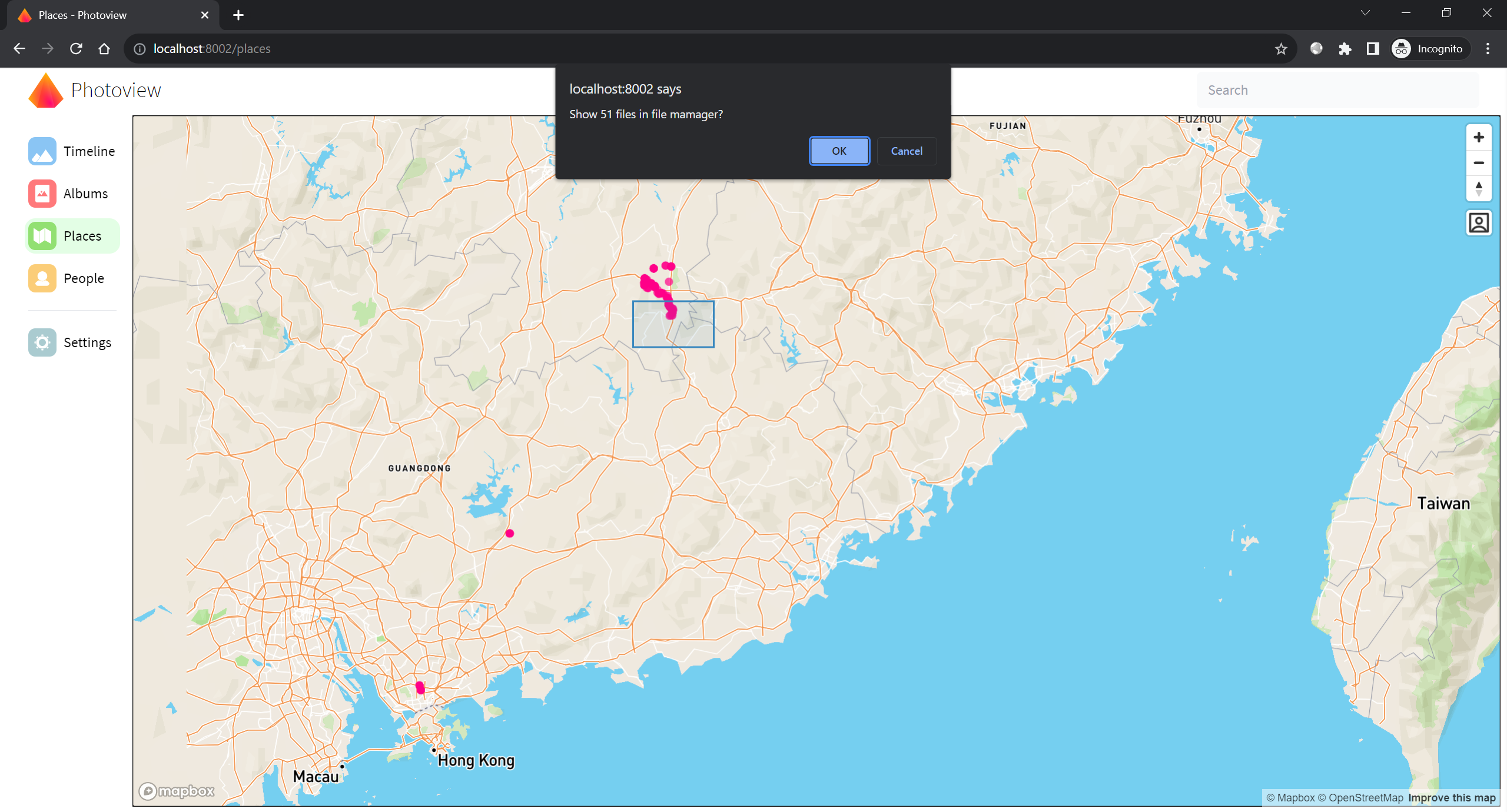Bookmark page with star icon

coord(1281,49)
